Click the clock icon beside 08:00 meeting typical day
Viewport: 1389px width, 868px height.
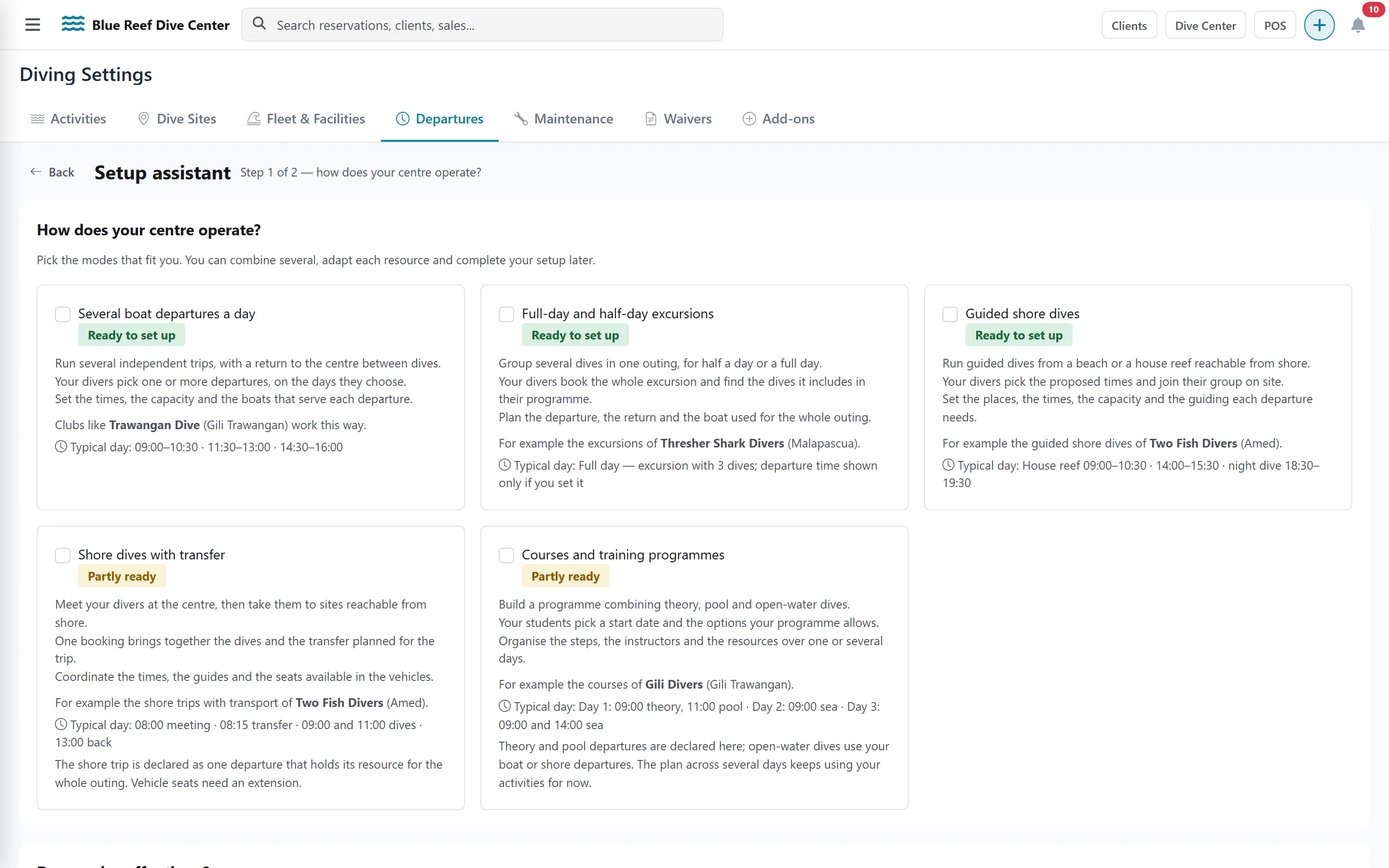(x=61, y=724)
